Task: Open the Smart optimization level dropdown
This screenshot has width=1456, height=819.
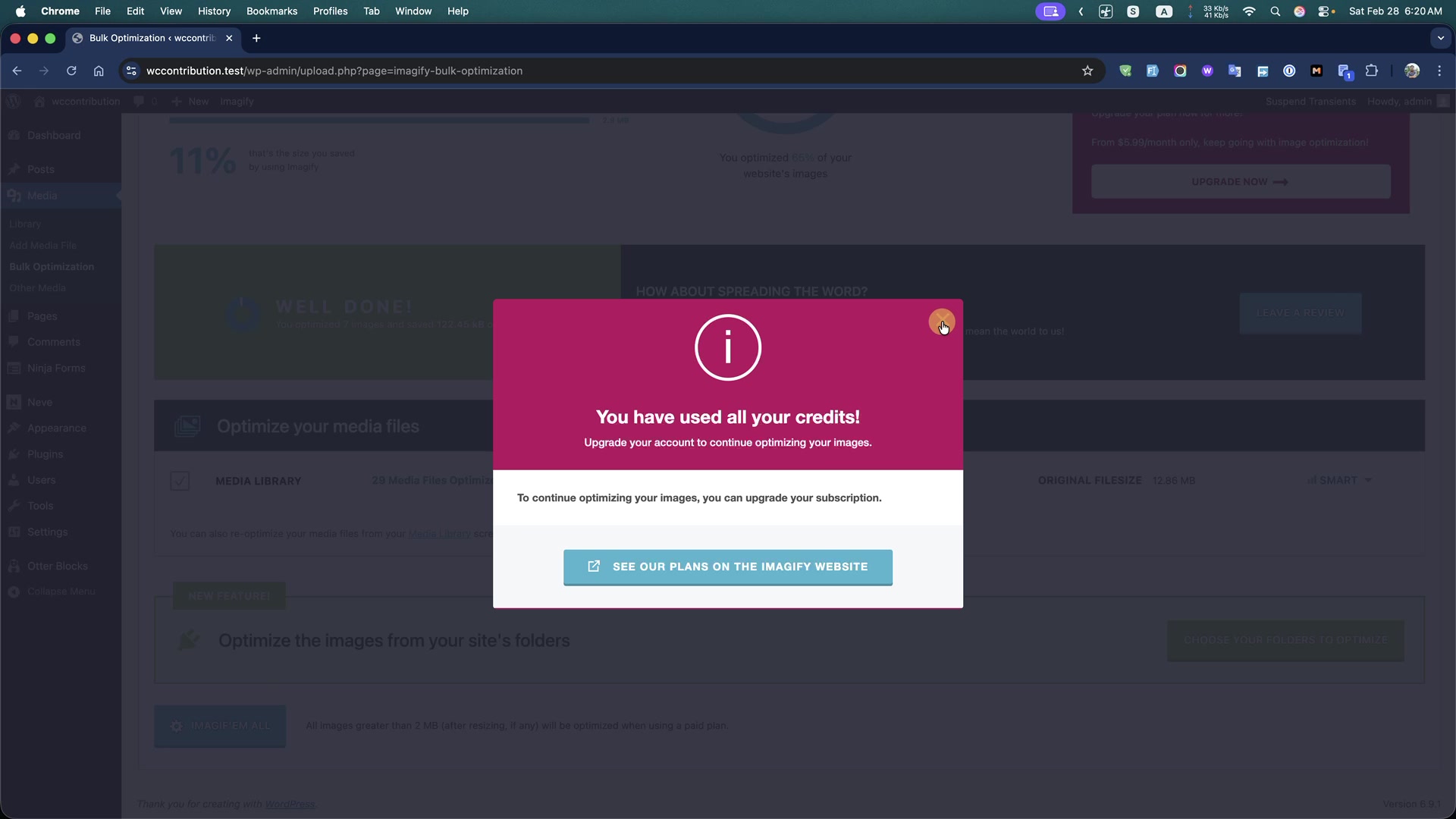Action: tap(1340, 480)
